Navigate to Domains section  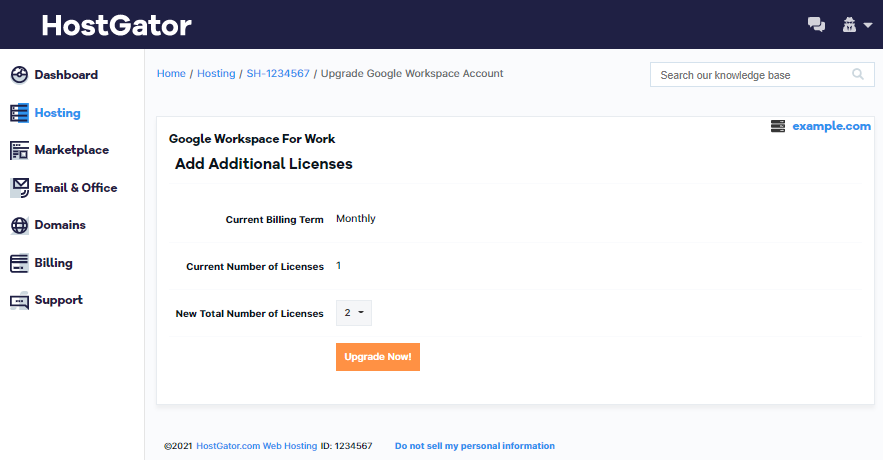point(60,225)
